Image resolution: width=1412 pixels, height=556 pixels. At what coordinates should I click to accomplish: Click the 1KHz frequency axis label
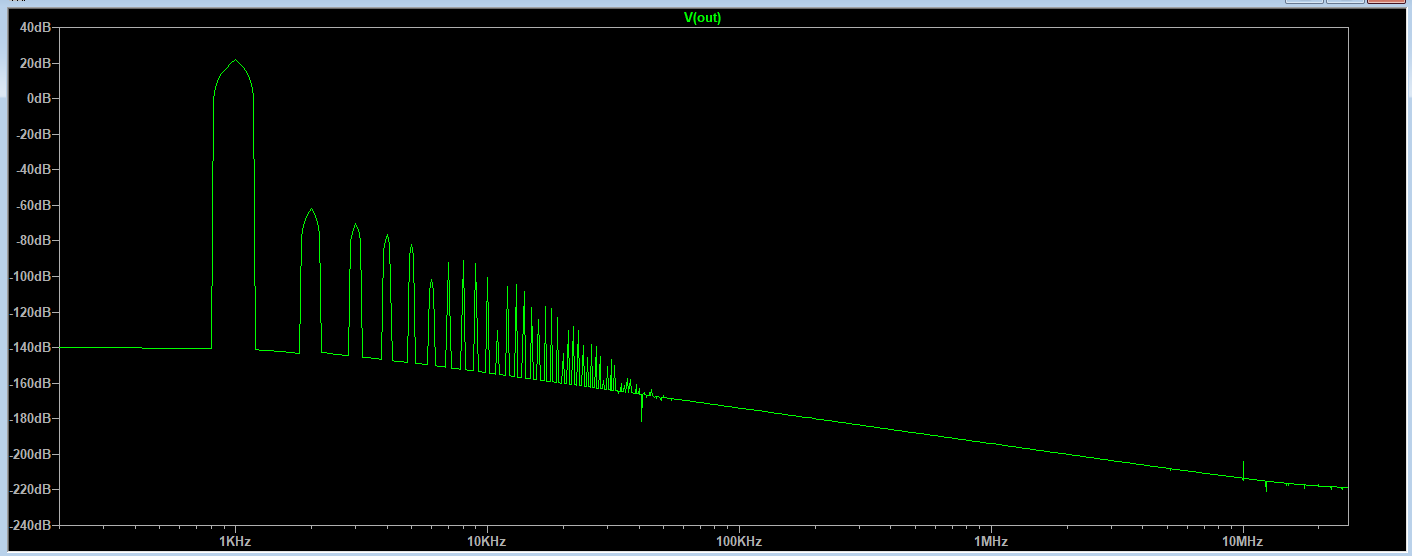point(235,541)
